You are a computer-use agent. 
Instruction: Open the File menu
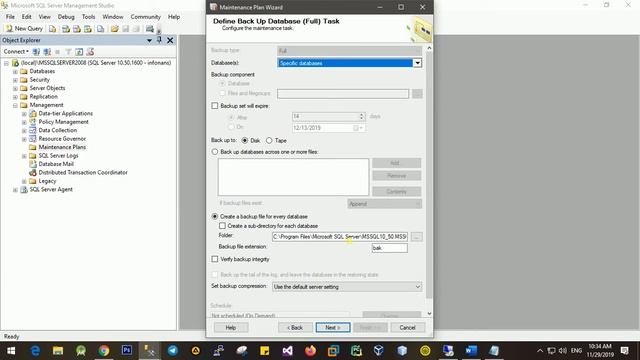click(x=10, y=17)
